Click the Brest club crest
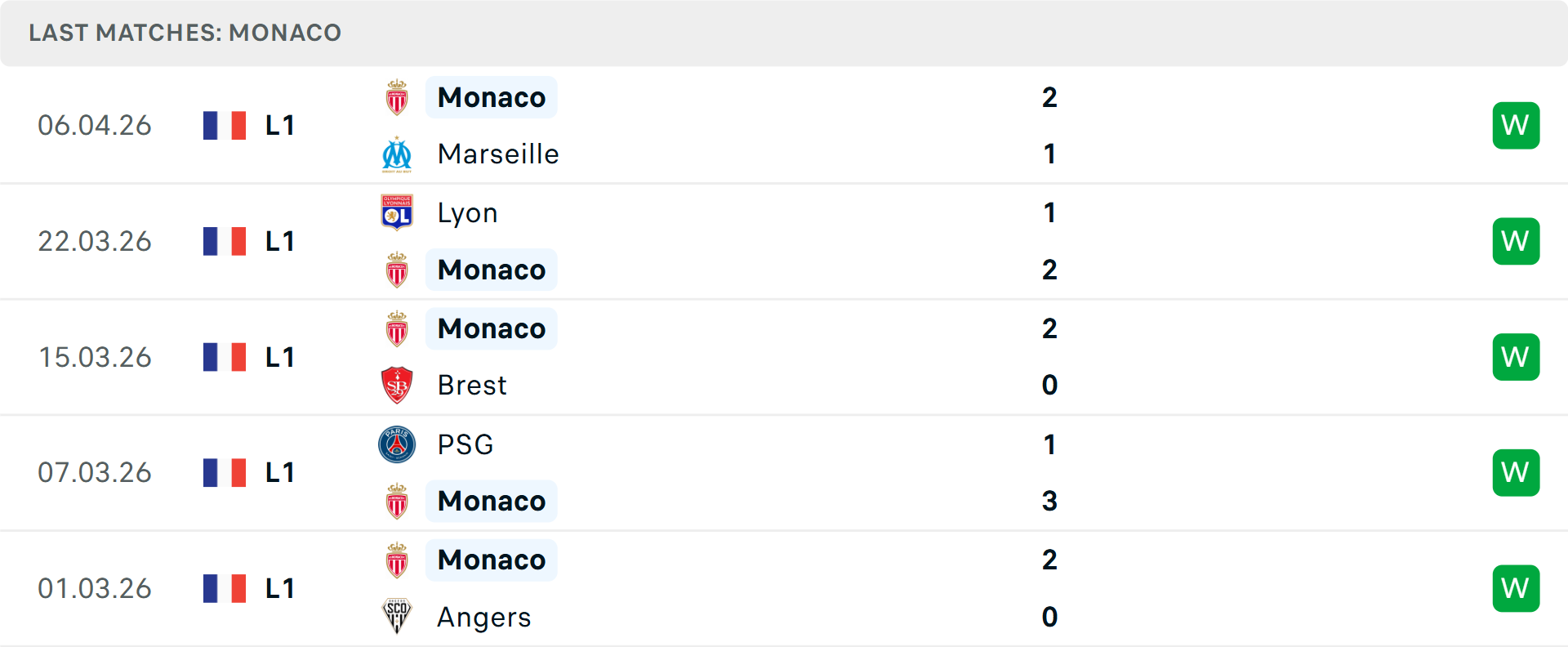1568x647 pixels. pyautogui.click(x=397, y=385)
